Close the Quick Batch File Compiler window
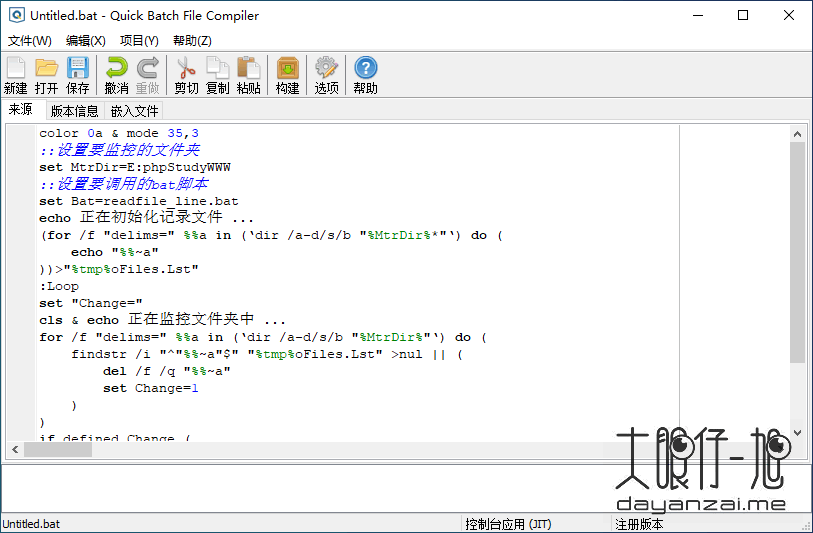 coord(789,16)
